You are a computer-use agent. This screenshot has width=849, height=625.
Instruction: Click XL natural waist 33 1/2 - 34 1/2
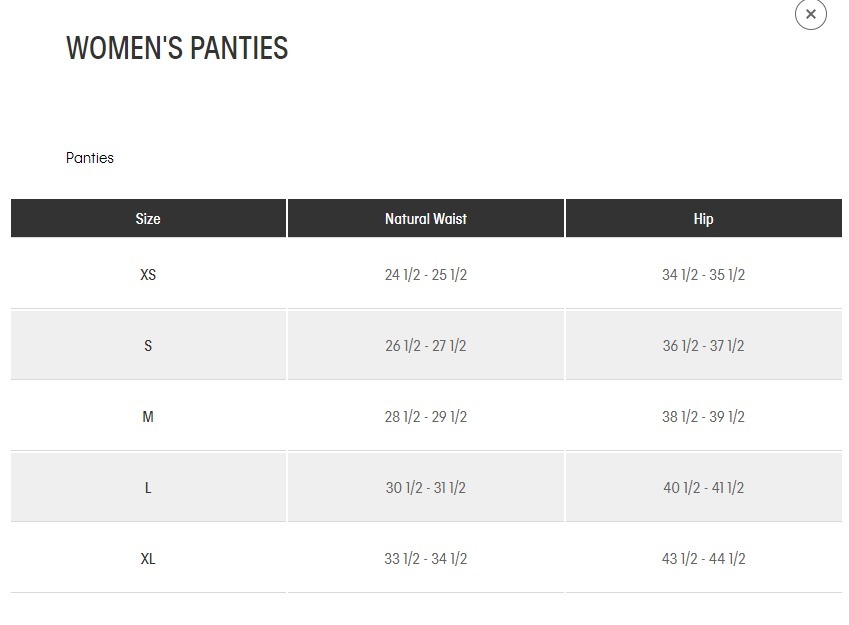click(x=426, y=559)
